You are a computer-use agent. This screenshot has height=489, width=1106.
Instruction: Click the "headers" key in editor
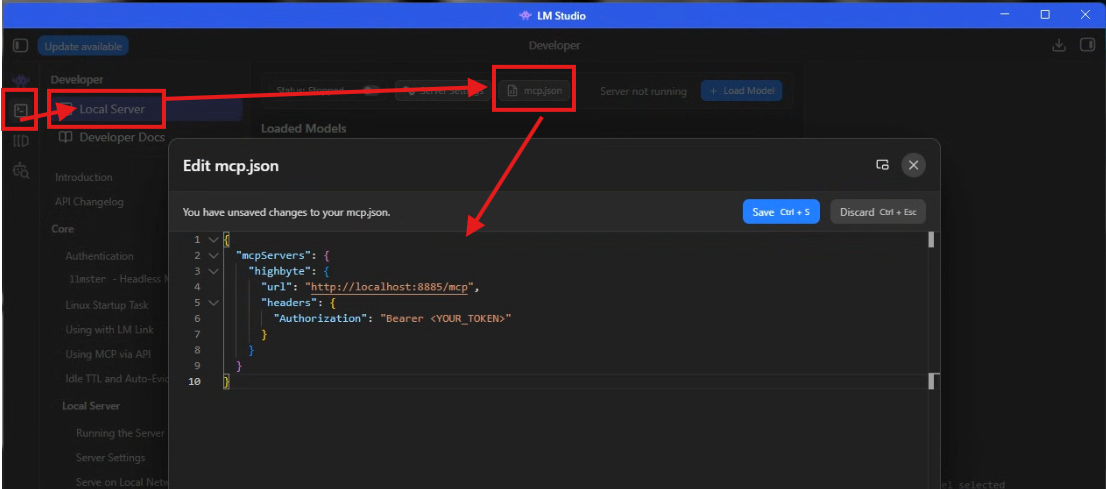pos(289,303)
